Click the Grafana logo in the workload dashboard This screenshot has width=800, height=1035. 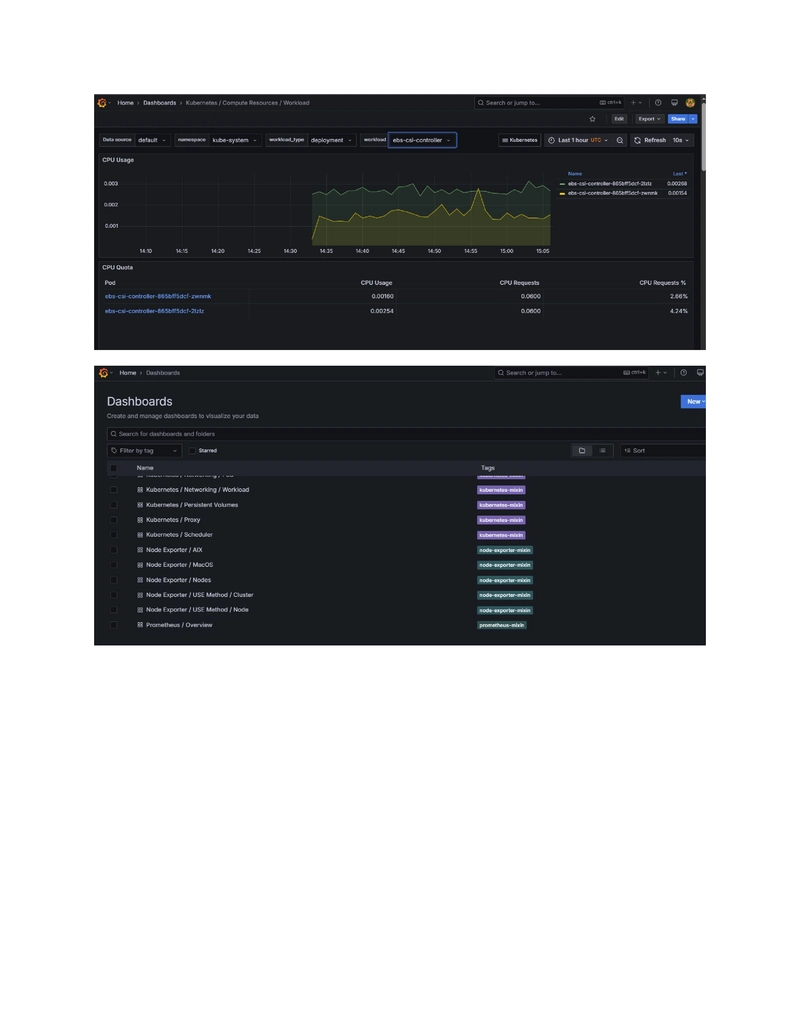102,103
